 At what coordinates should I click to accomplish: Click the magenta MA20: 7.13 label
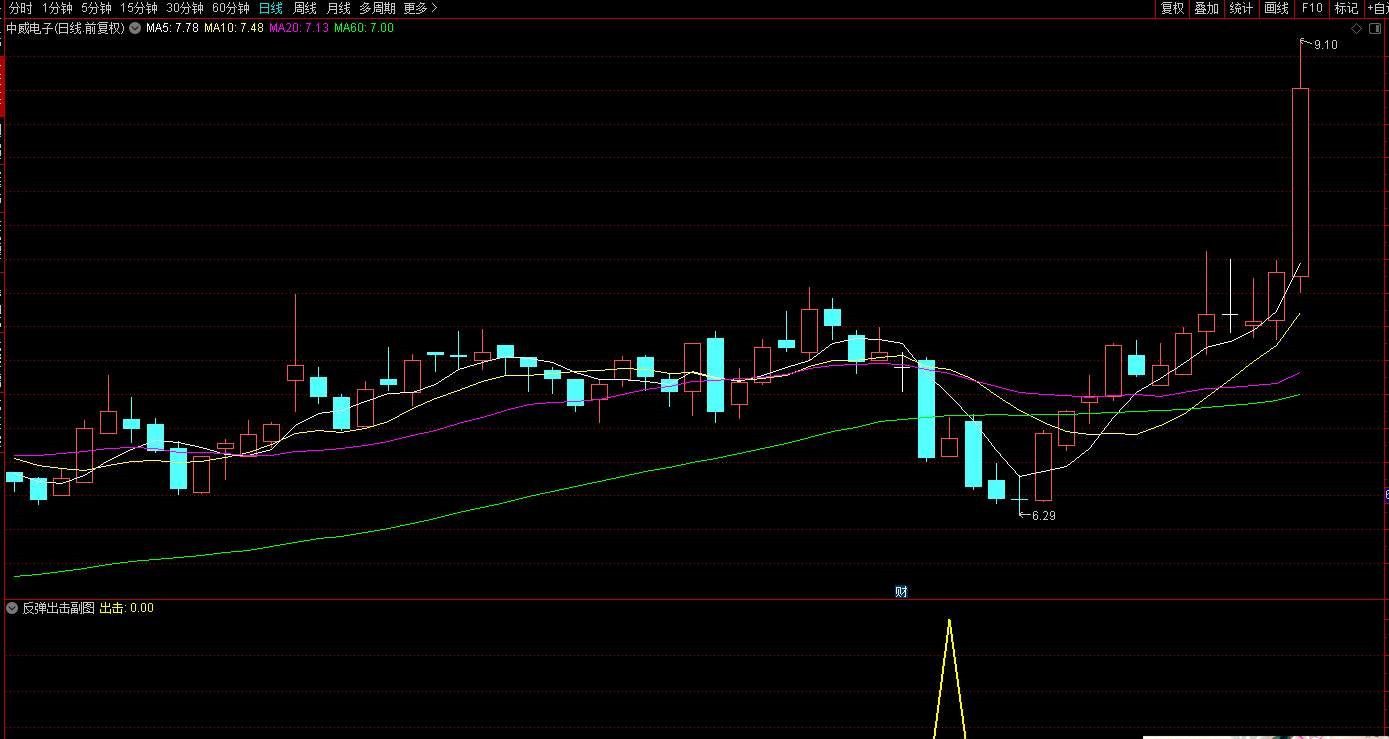[298, 28]
